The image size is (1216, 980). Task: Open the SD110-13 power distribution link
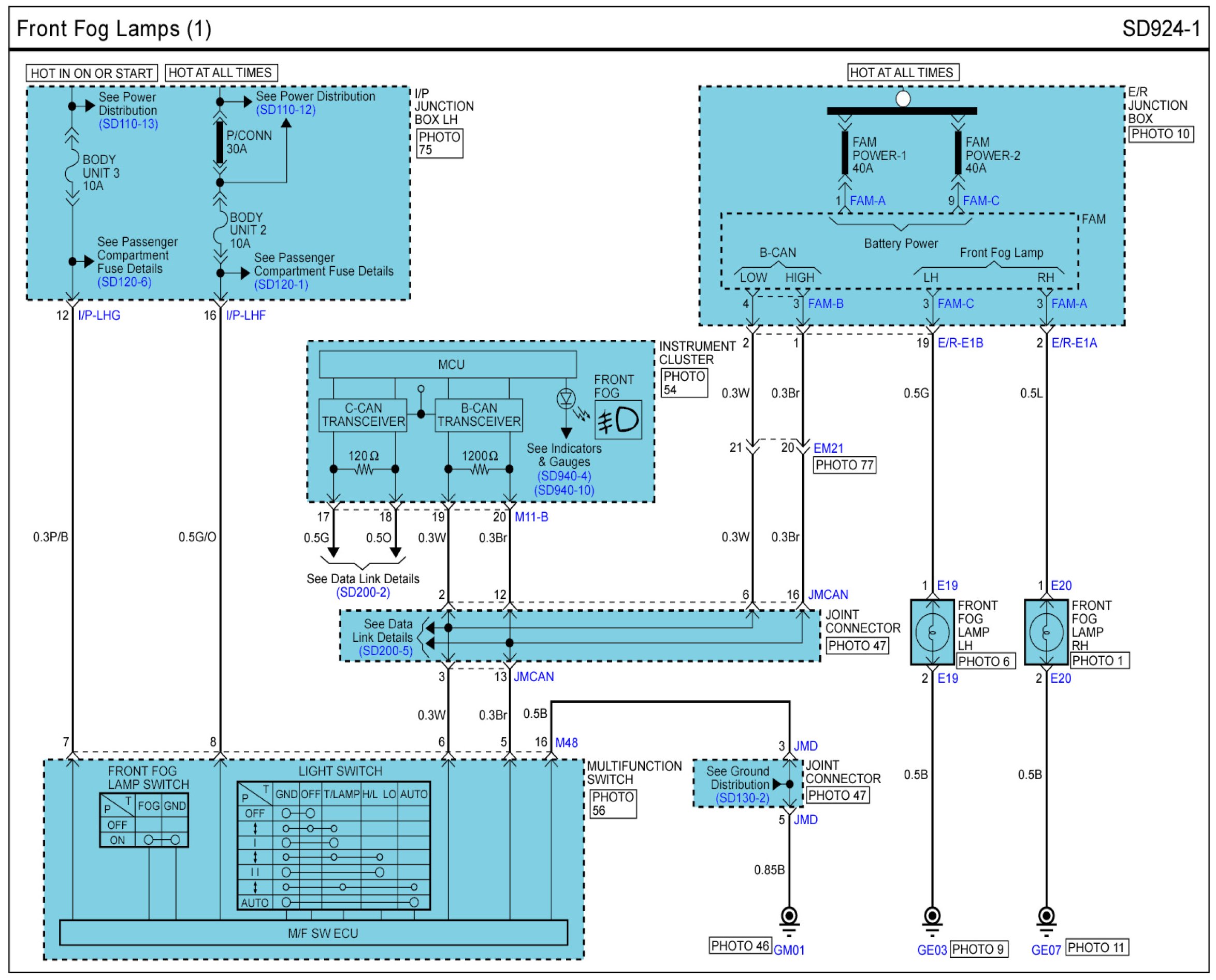[x=128, y=124]
